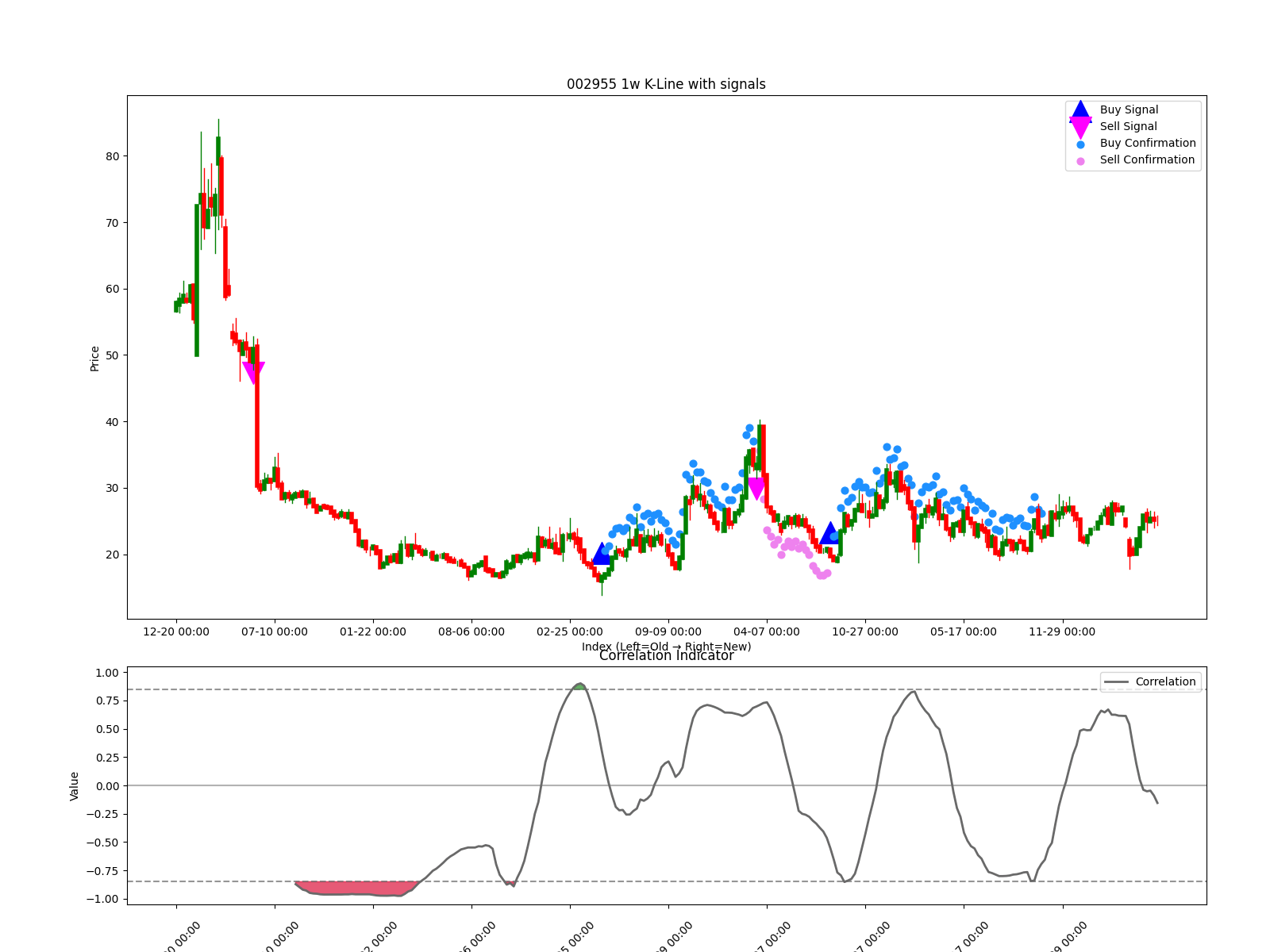Click the violet Sell Confirmation dot in legend
1270x952 pixels.
click(x=1080, y=161)
